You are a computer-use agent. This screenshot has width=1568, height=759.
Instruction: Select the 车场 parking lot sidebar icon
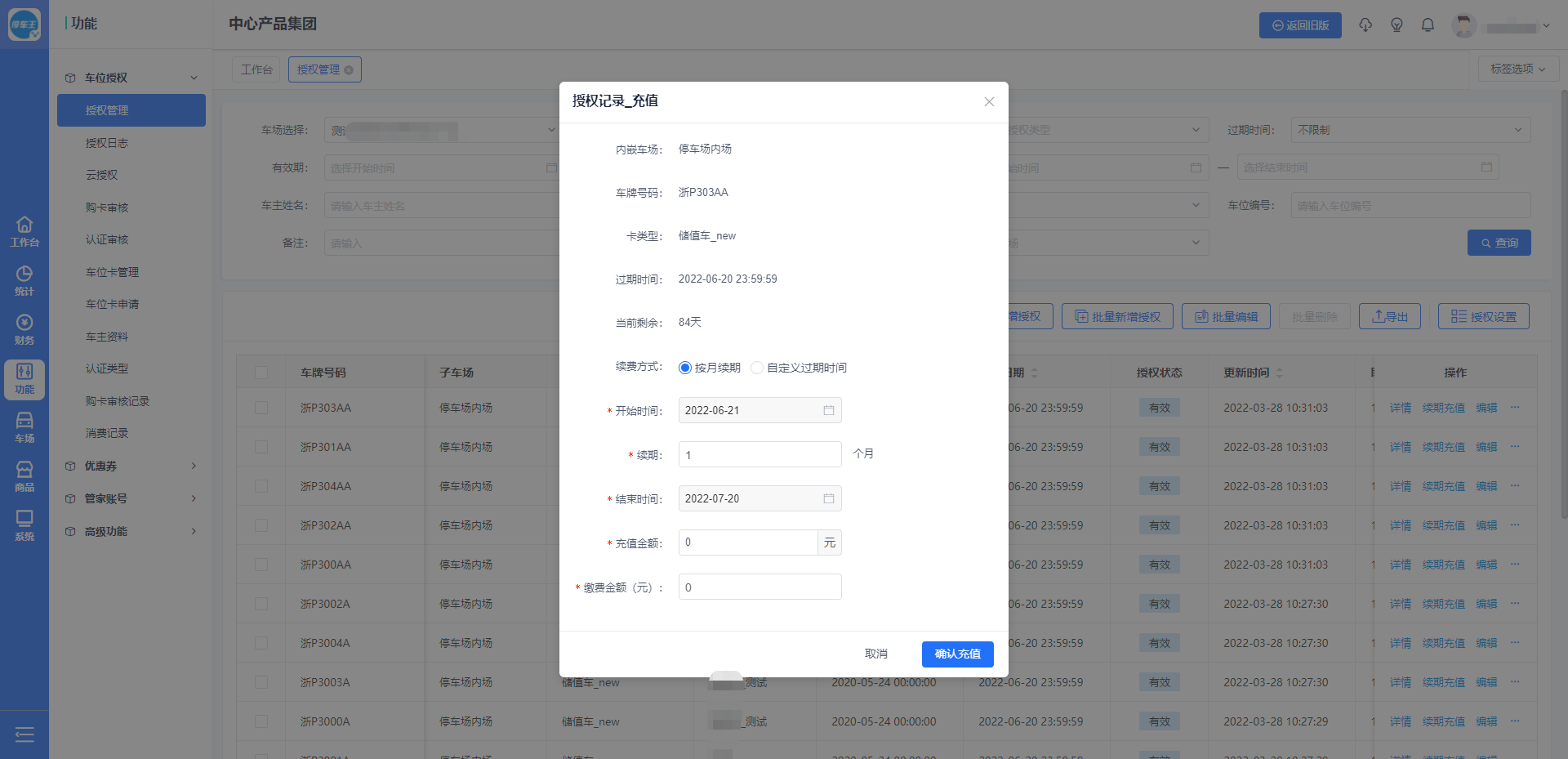click(x=24, y=427)
